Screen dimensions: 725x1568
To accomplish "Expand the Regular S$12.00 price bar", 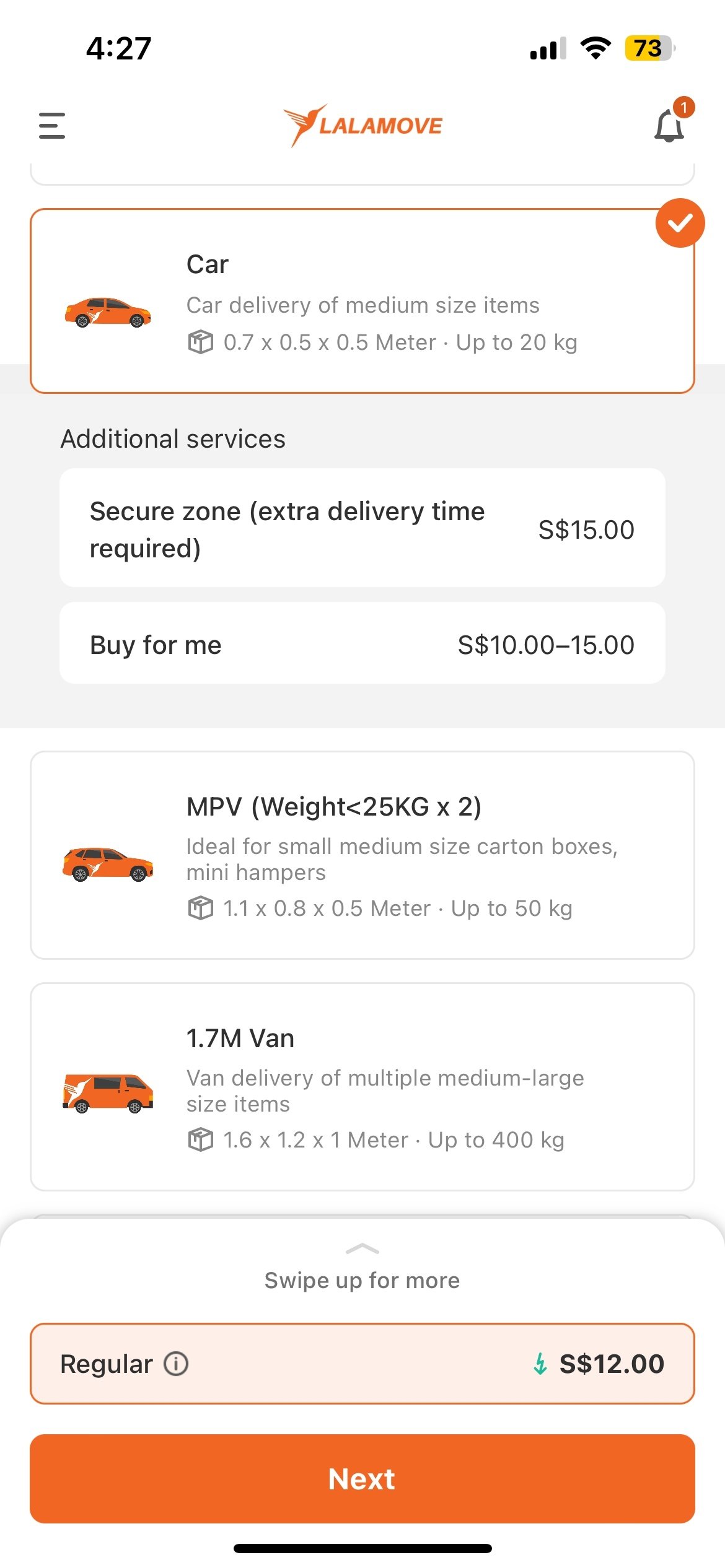I will click(x=362, y=1364).
